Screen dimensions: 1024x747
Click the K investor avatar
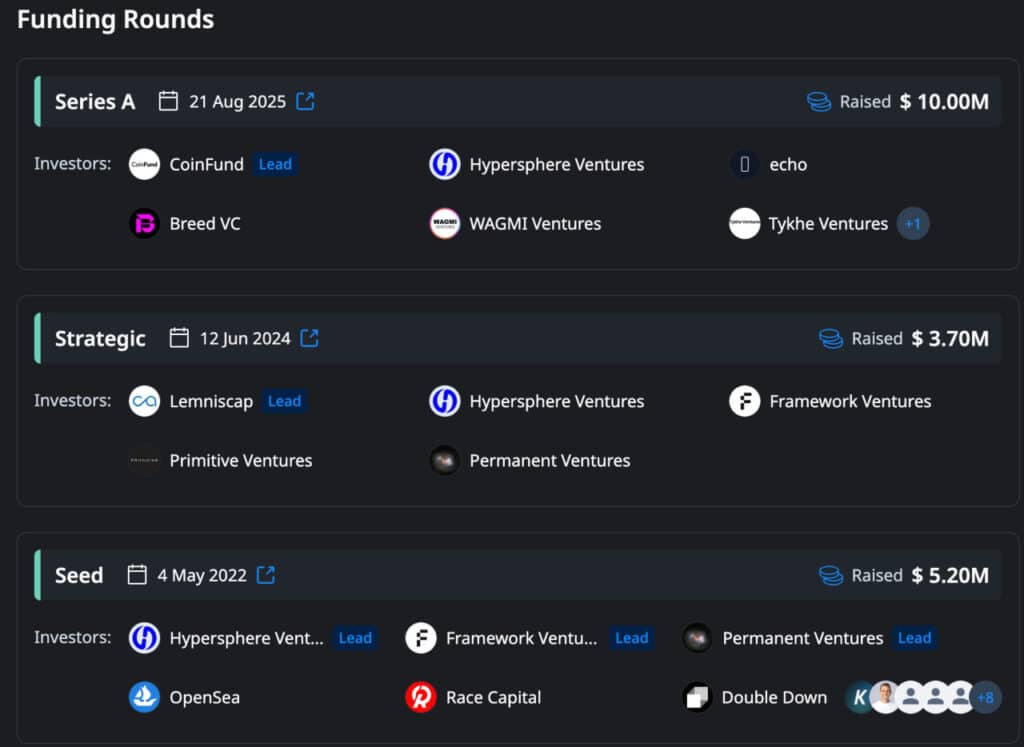(859, 697)
